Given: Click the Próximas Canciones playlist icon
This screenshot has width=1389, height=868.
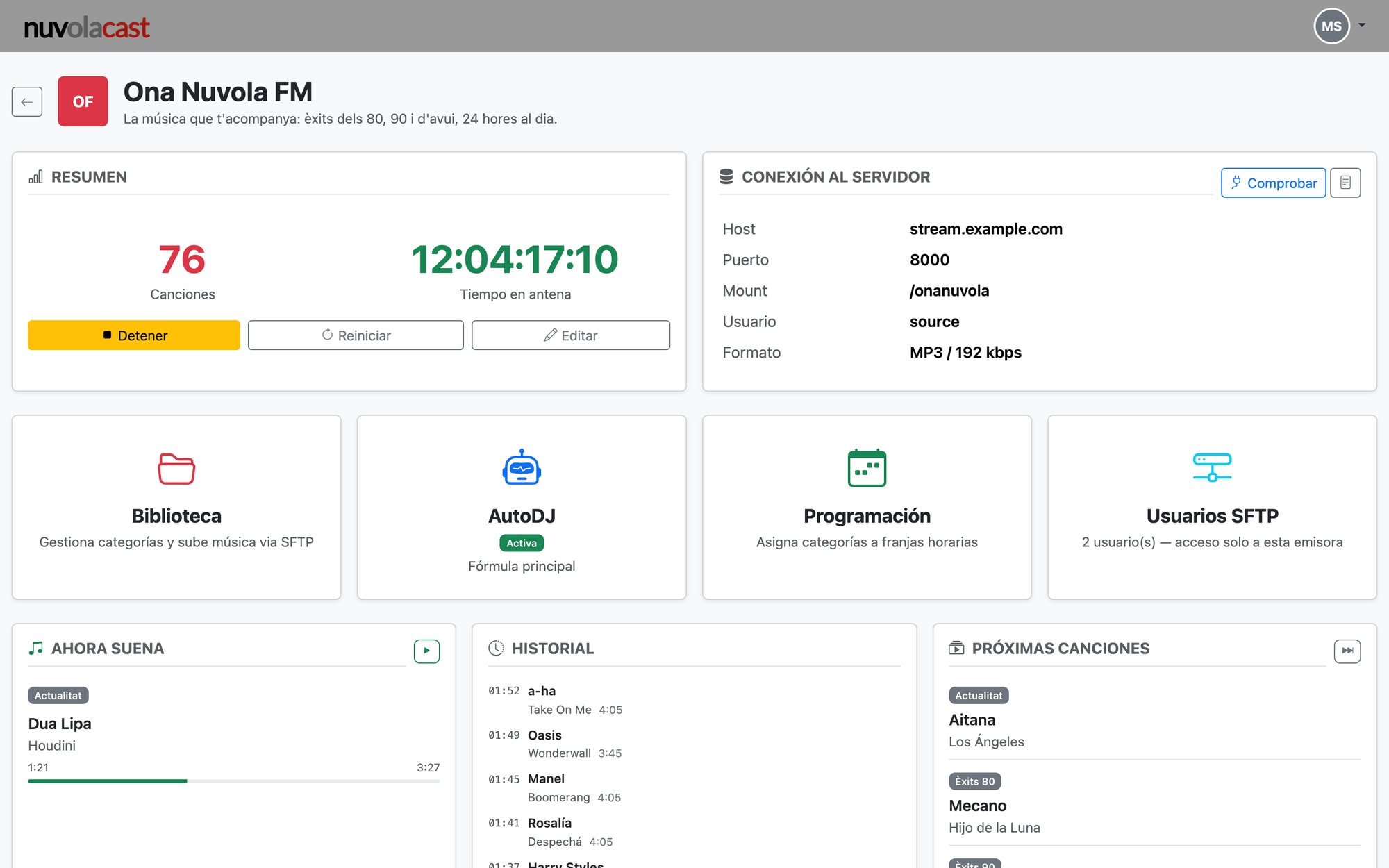Looking at the screenshot, I should 956,649.
